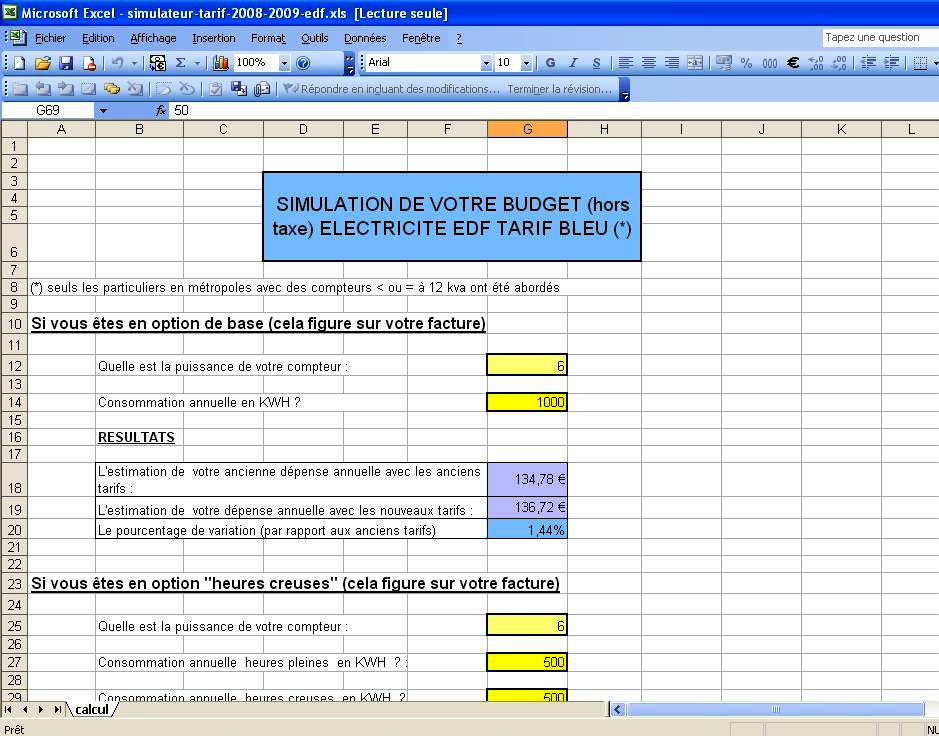Click the previous sheet tab arrow

point(25,710)
